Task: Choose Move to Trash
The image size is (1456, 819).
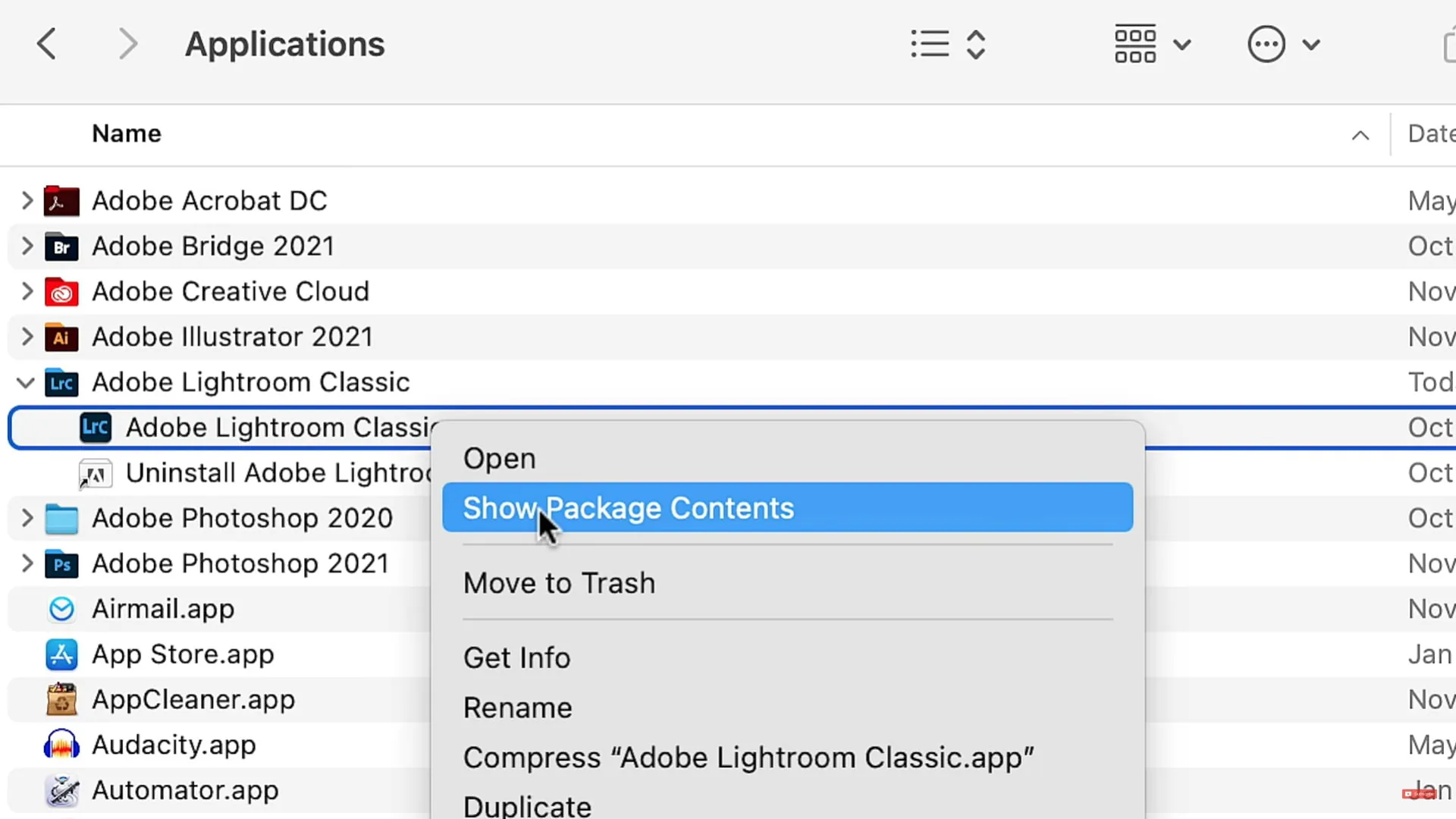Action: pyautogui.click(x=559, y=583)
